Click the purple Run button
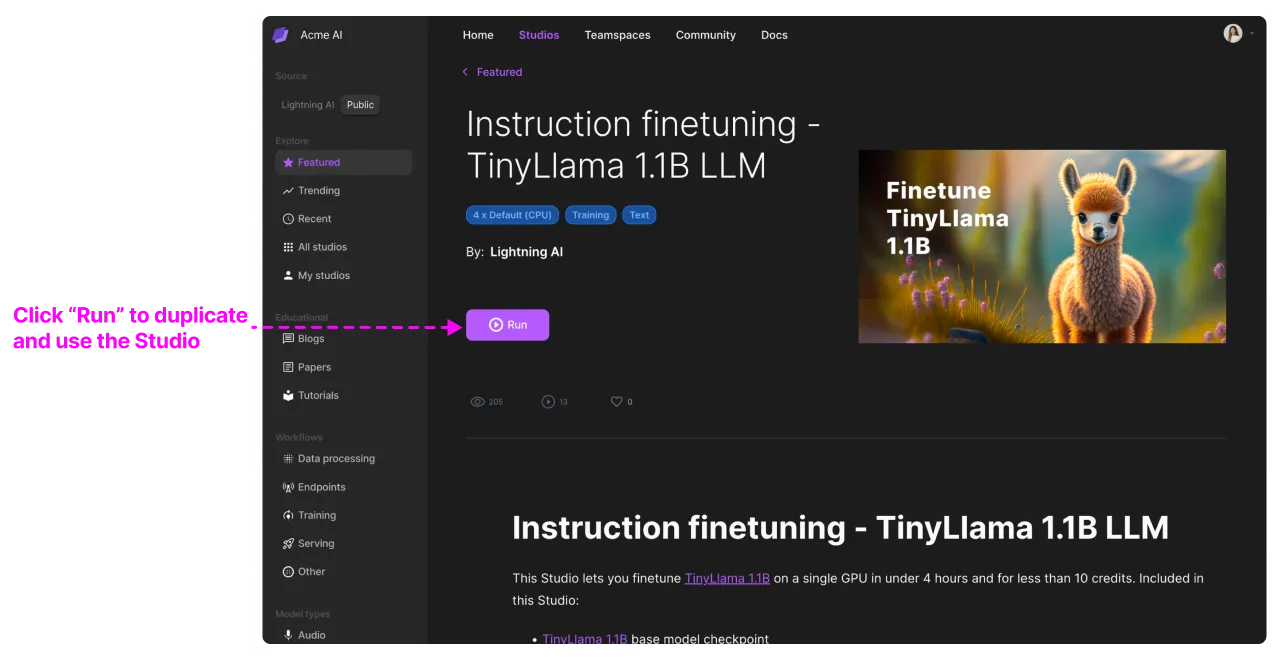Viewport: 1280px width, 660px height. pos(507,325)
